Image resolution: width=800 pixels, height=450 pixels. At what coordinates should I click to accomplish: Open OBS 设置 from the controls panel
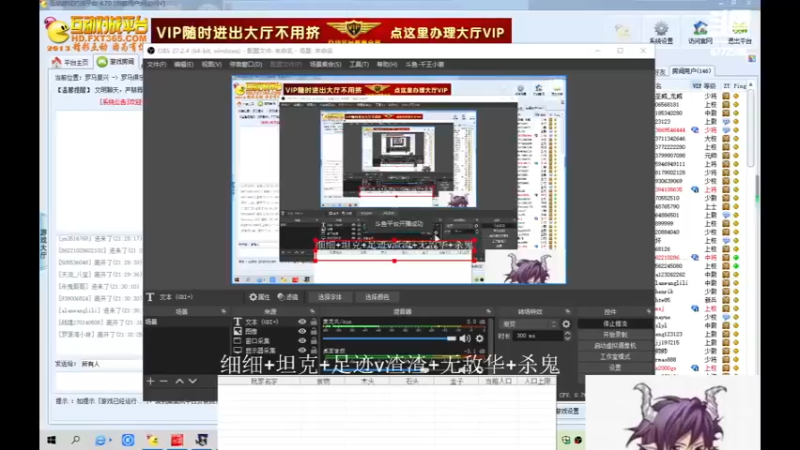coord(615,367)
